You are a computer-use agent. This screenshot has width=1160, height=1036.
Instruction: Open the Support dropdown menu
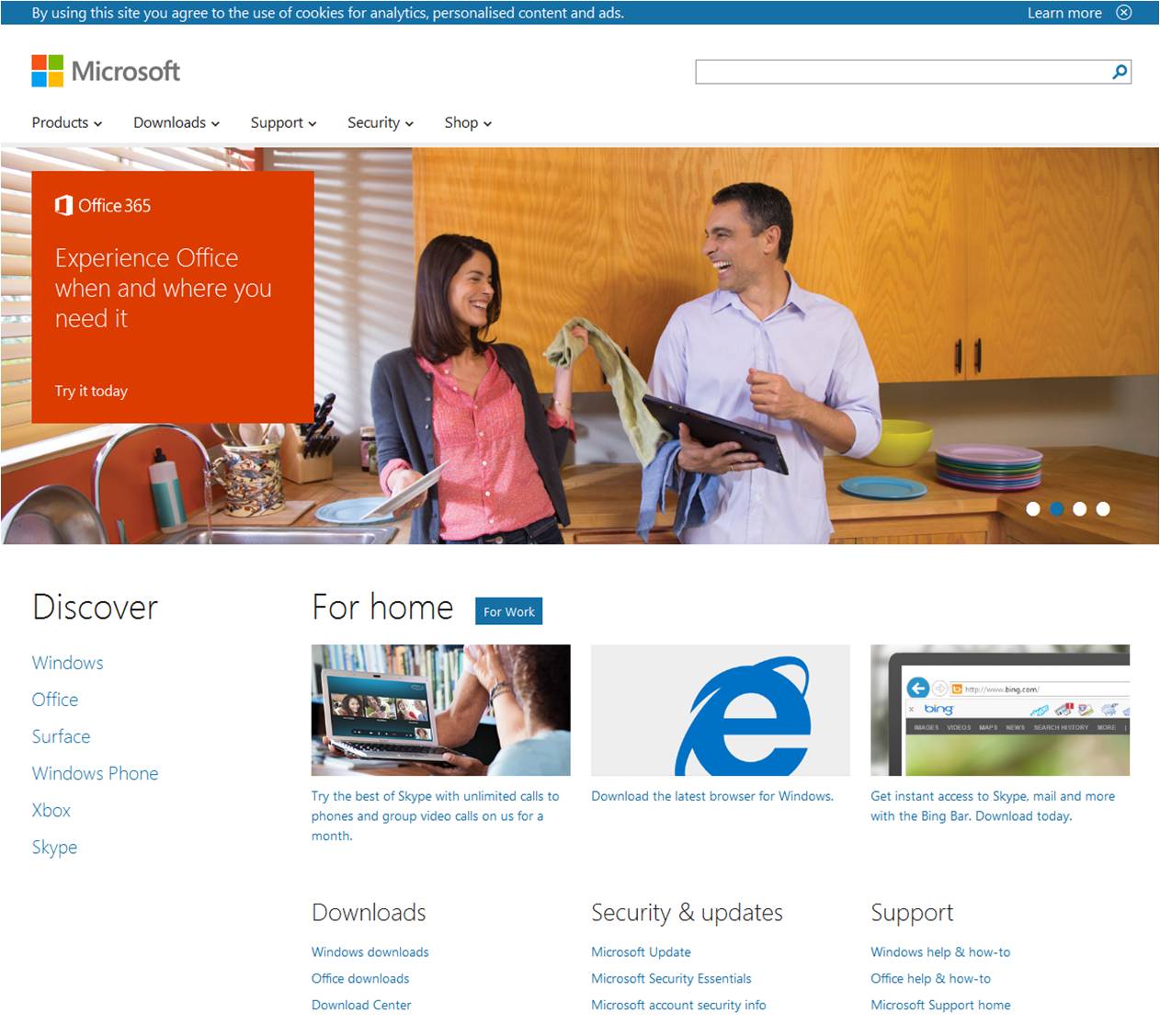[x=284, y=122]
